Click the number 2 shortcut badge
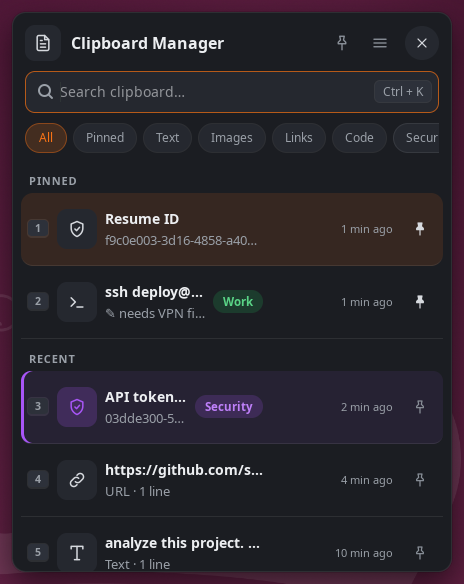This screenshot has width=464, height=584. 38,301
